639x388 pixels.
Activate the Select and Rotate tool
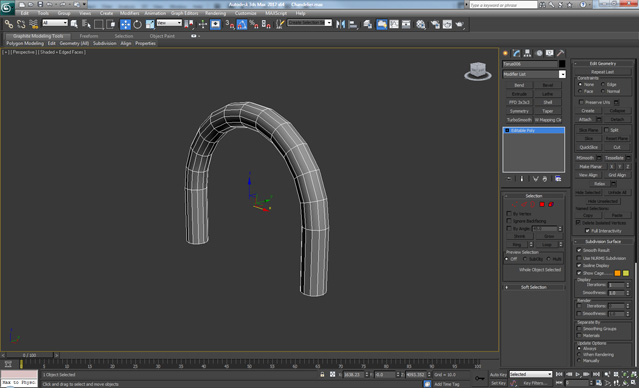click(x=137, y=24)
